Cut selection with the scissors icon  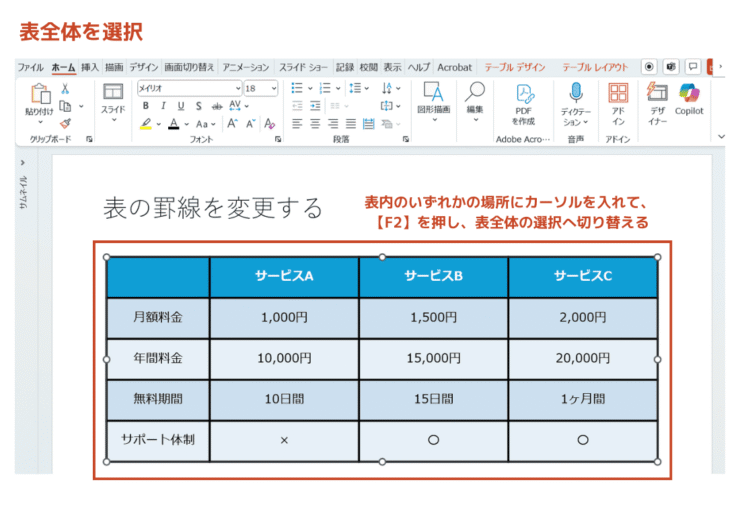coord(65,89)
